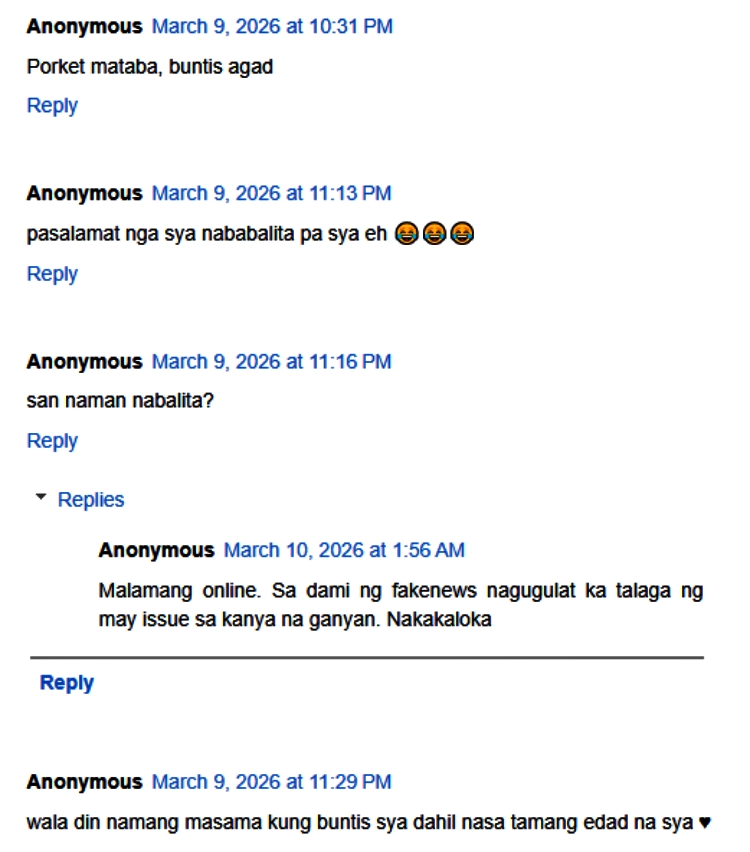Open the March 9, 11:16 PM timestamp link
This screenshot has height=852, width=750.
coord(271,361)
